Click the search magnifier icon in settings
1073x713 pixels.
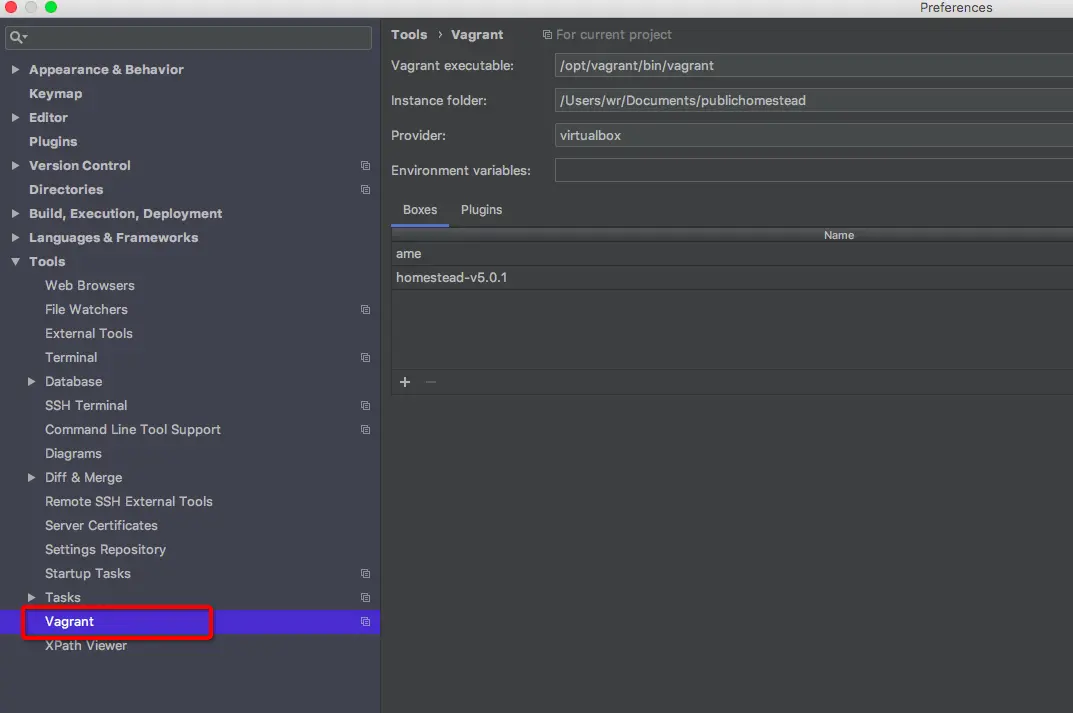pyautogui.click(x=17, y=37)
